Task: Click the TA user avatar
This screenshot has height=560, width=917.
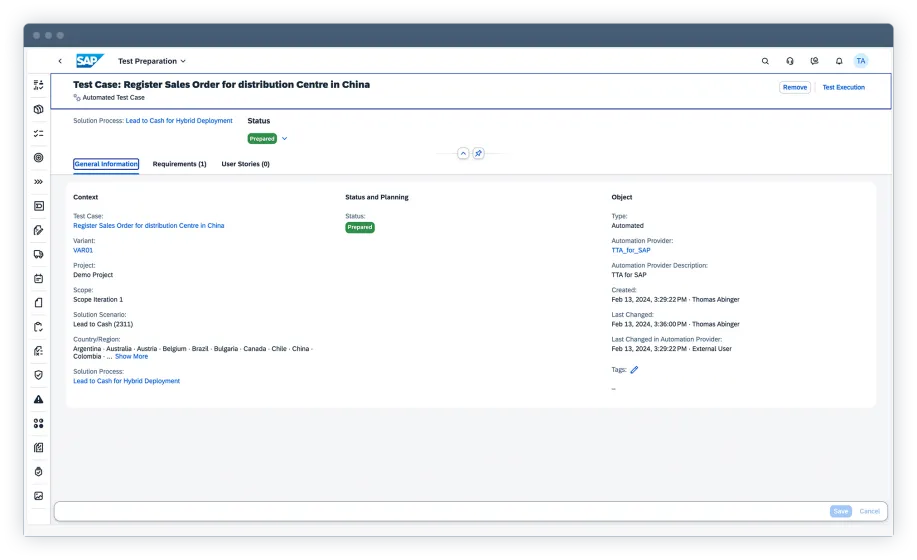Action: point(861,61)
